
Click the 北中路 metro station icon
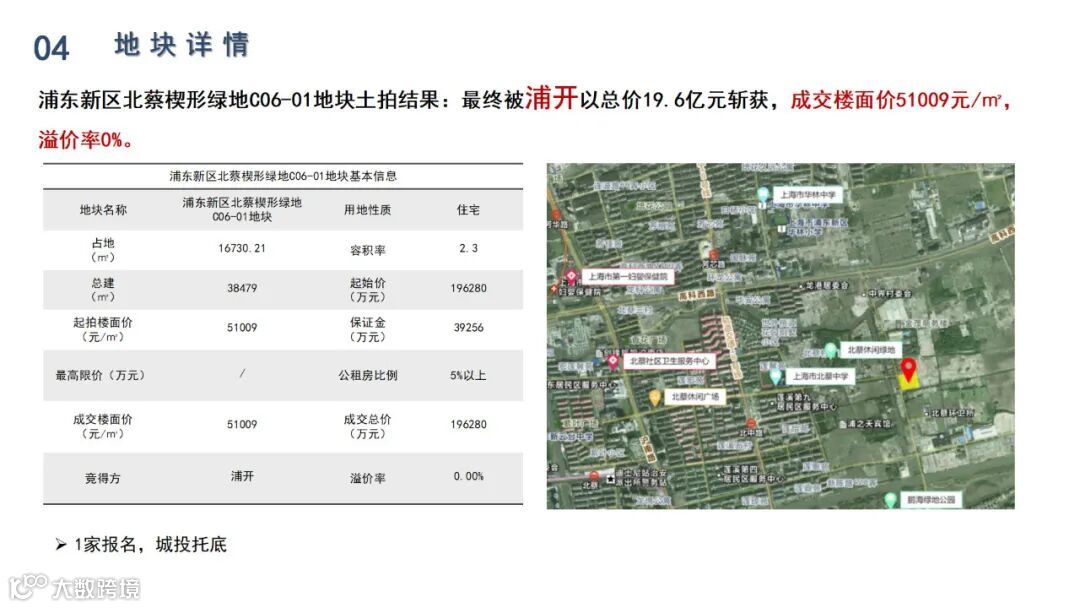point(750,423)
